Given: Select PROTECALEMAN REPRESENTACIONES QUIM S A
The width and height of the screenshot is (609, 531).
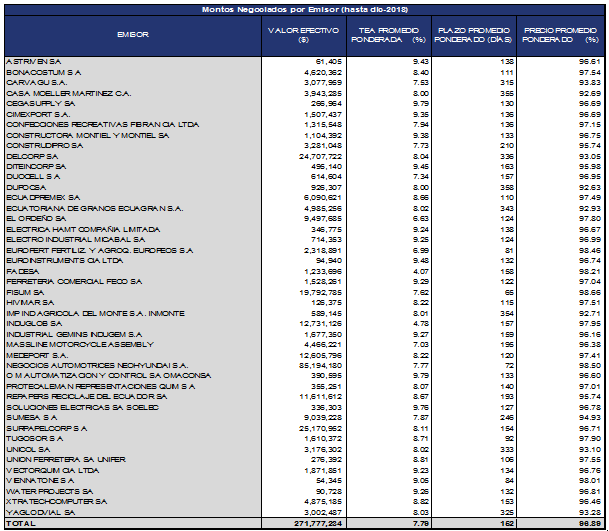Looking at the screenshot, I should click(101, 387).
